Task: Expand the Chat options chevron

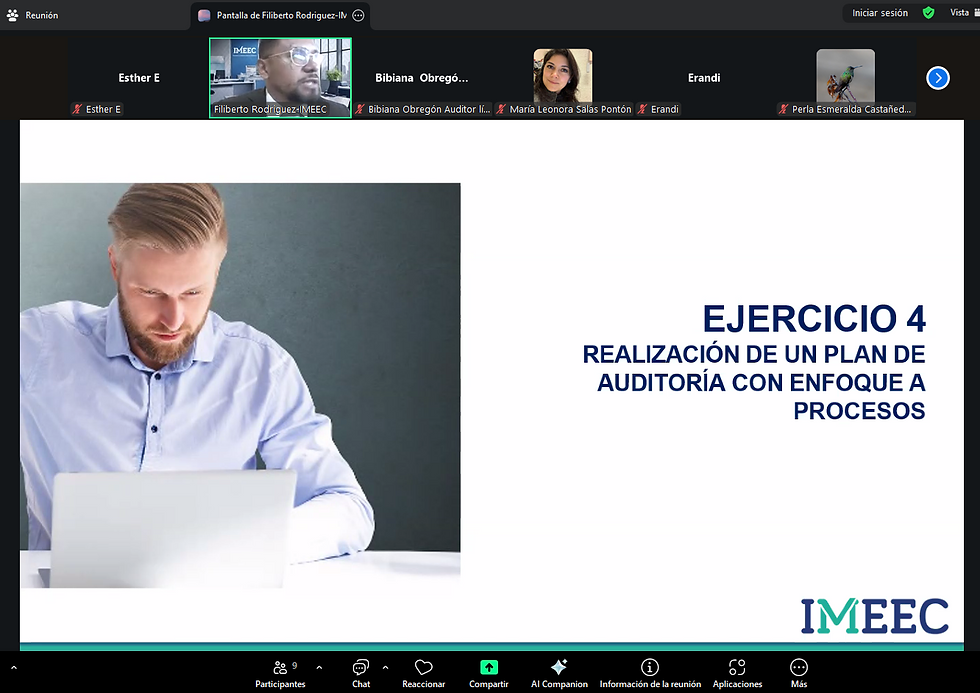Action: coord(386,667)
